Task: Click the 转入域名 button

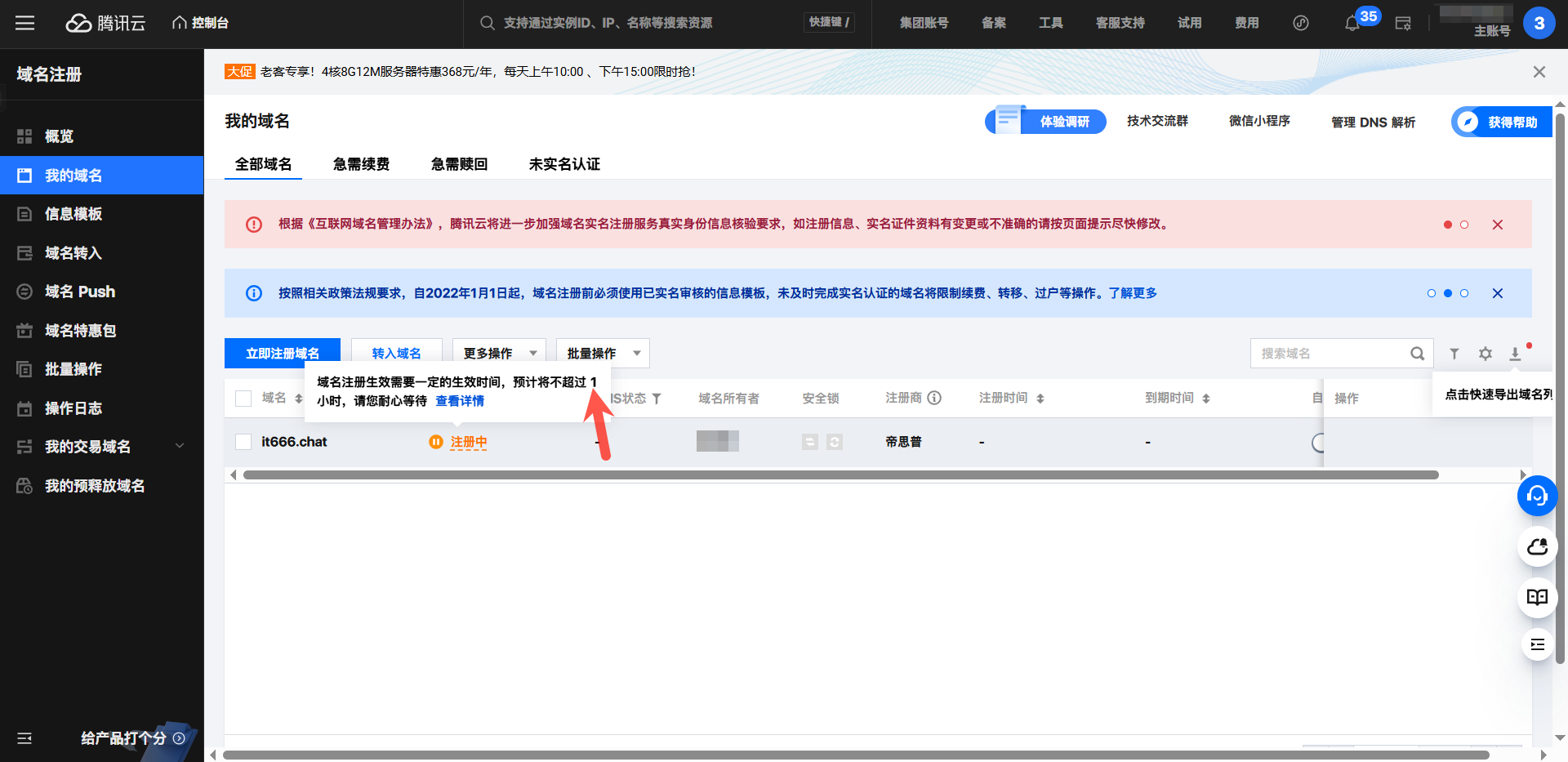Action: click(397, 353)
